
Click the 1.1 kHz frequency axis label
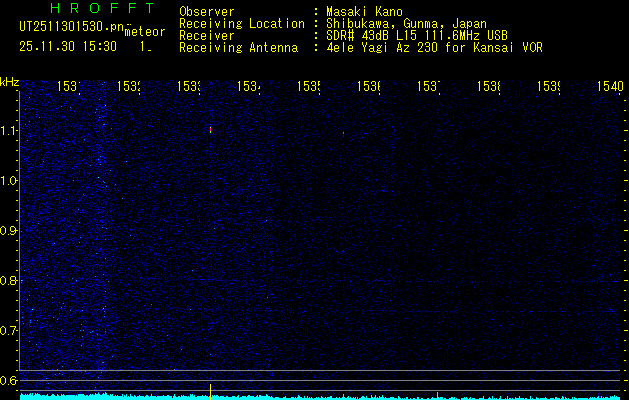(9, 130)
